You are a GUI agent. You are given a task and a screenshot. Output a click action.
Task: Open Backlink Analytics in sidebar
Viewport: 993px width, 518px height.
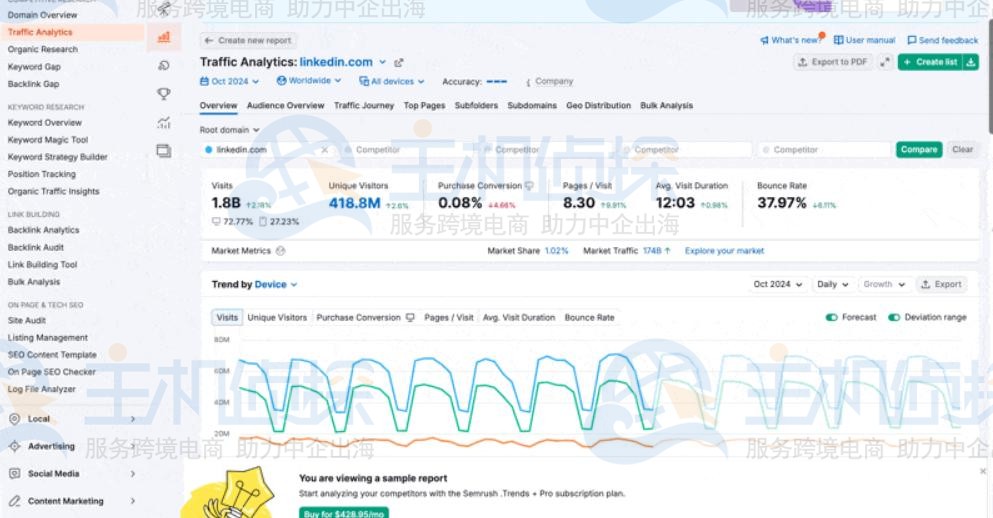(43, 231)
